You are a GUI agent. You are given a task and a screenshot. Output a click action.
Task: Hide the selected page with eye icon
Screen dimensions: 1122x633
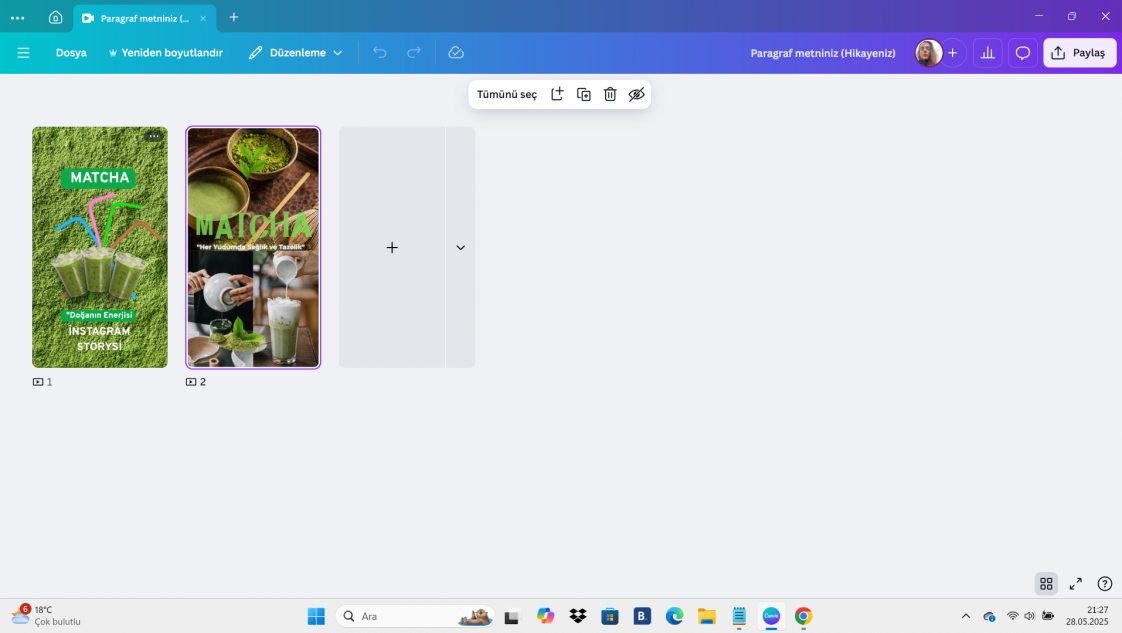tap(637, 94)
